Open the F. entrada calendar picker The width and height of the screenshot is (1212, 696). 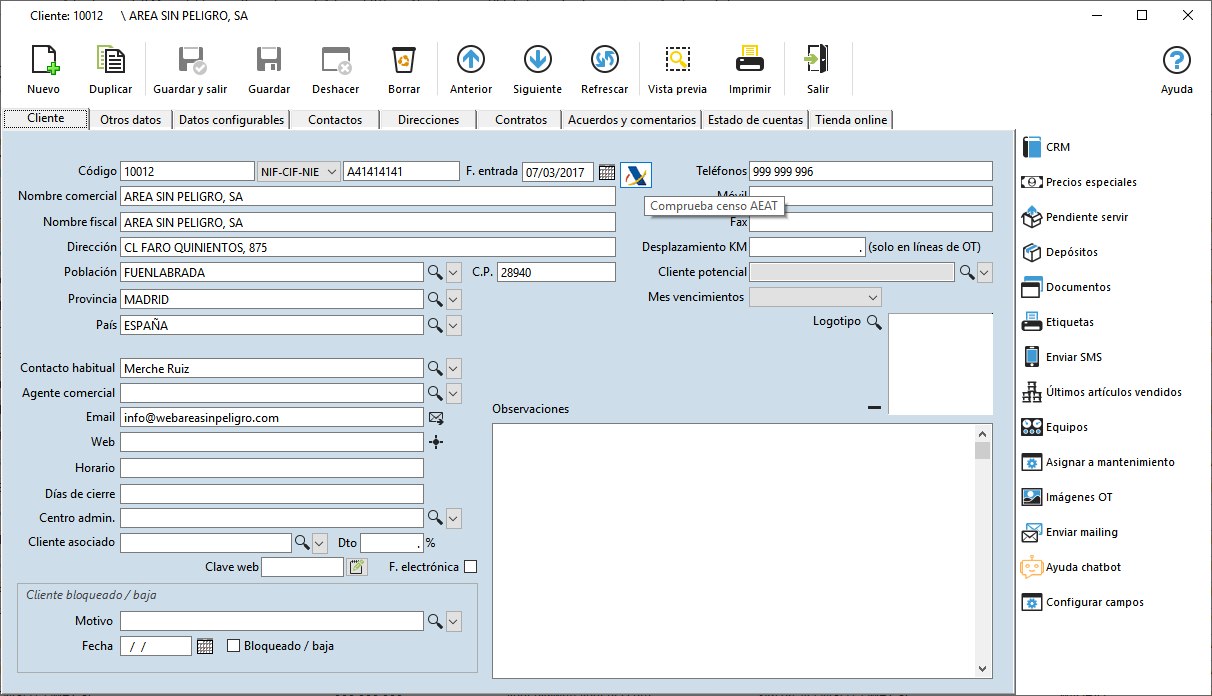[606, 172]
